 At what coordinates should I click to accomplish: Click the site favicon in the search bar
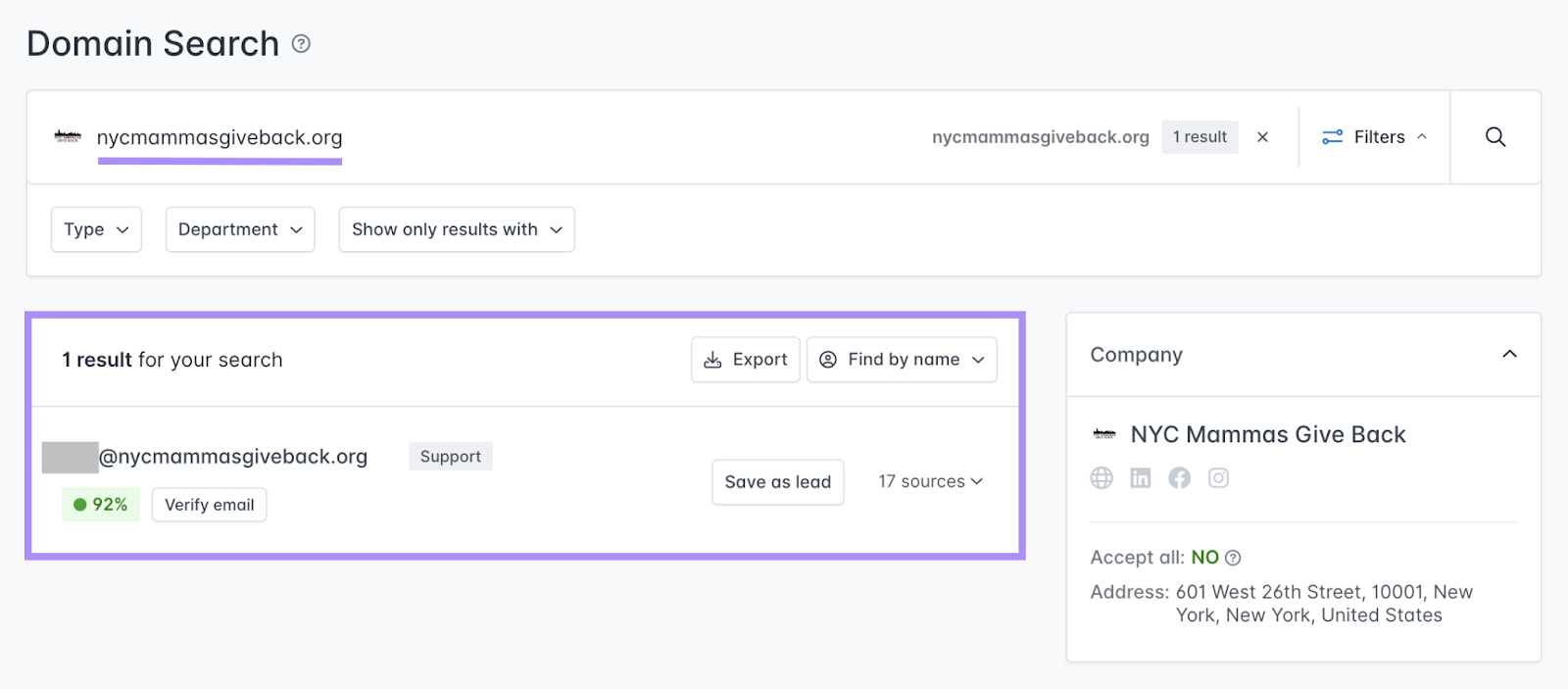68,137
